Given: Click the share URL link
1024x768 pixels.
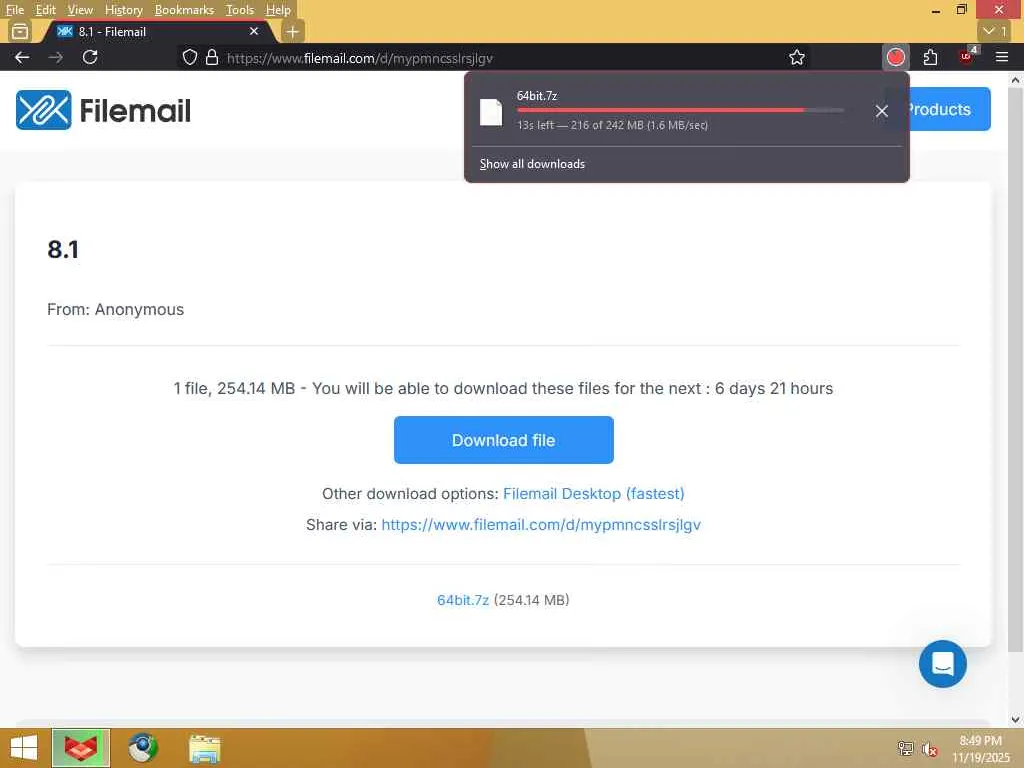Looking at the screenshot, I should 541,525.
